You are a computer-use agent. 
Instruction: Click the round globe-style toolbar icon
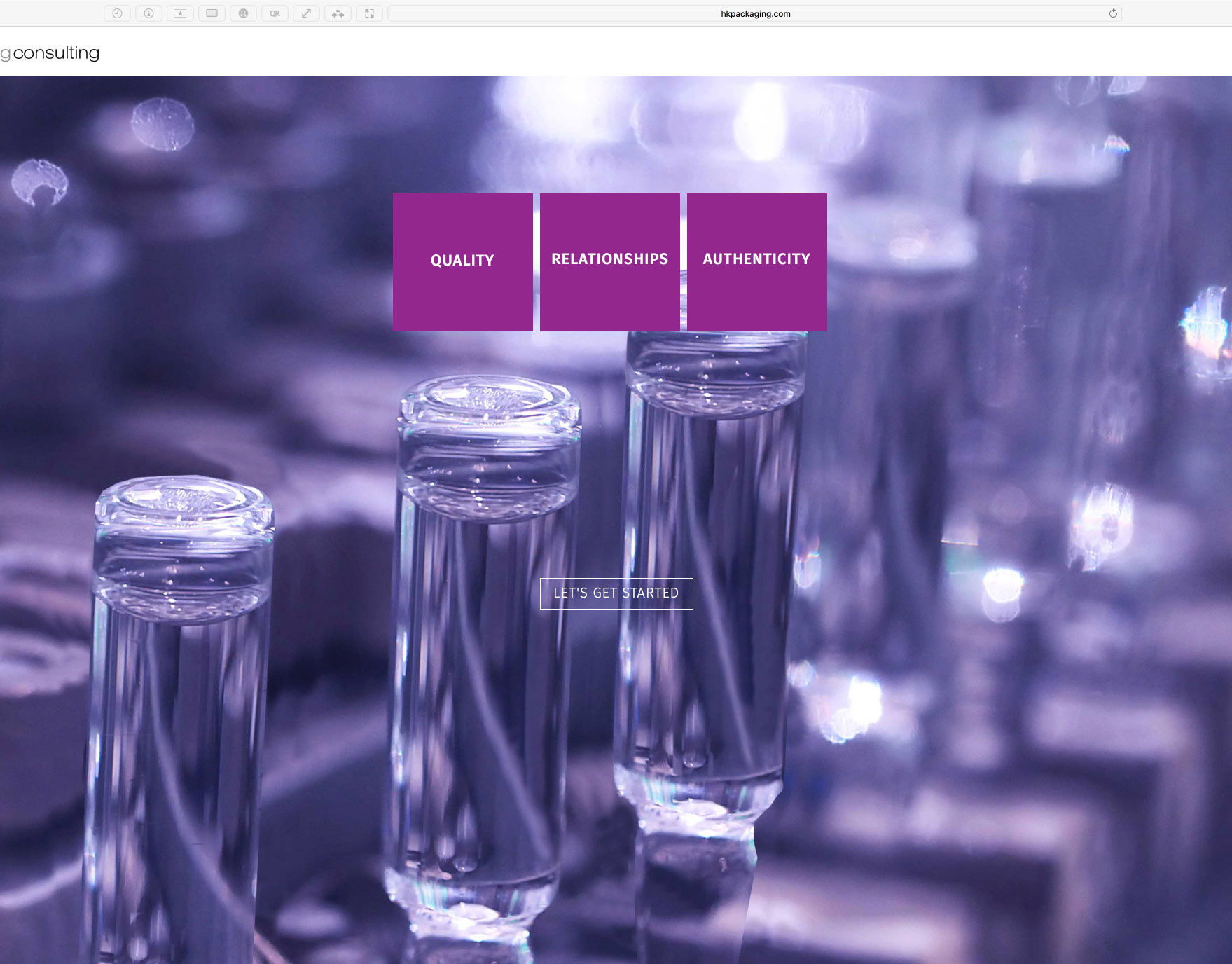point(243,13)
